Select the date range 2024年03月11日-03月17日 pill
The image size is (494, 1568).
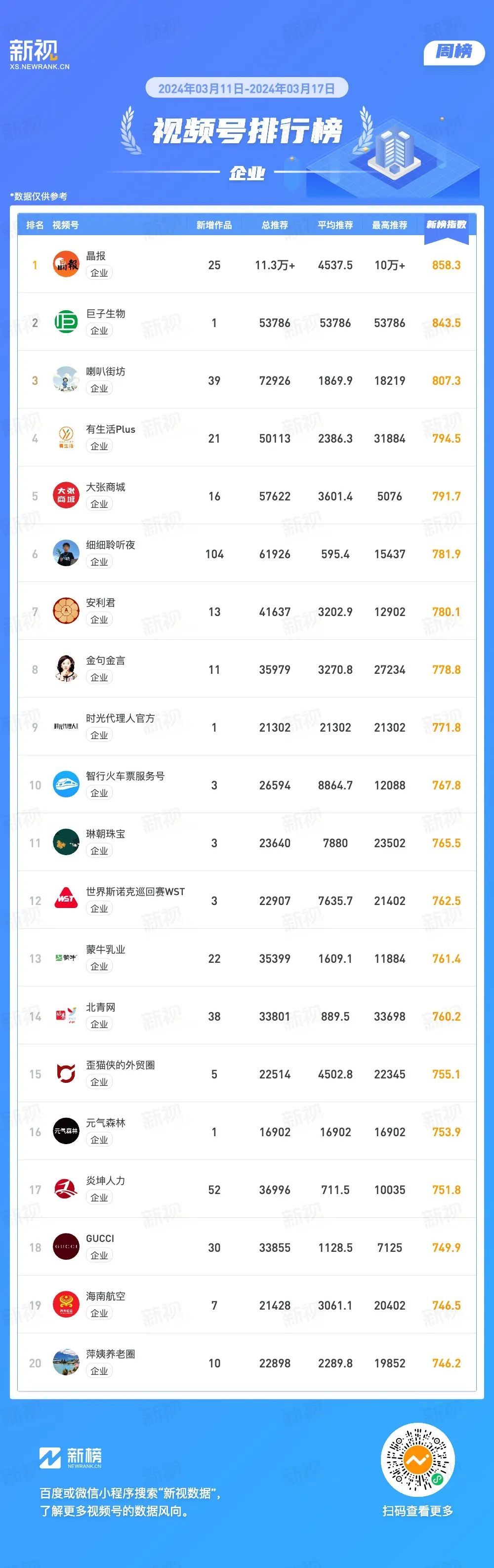247,89
